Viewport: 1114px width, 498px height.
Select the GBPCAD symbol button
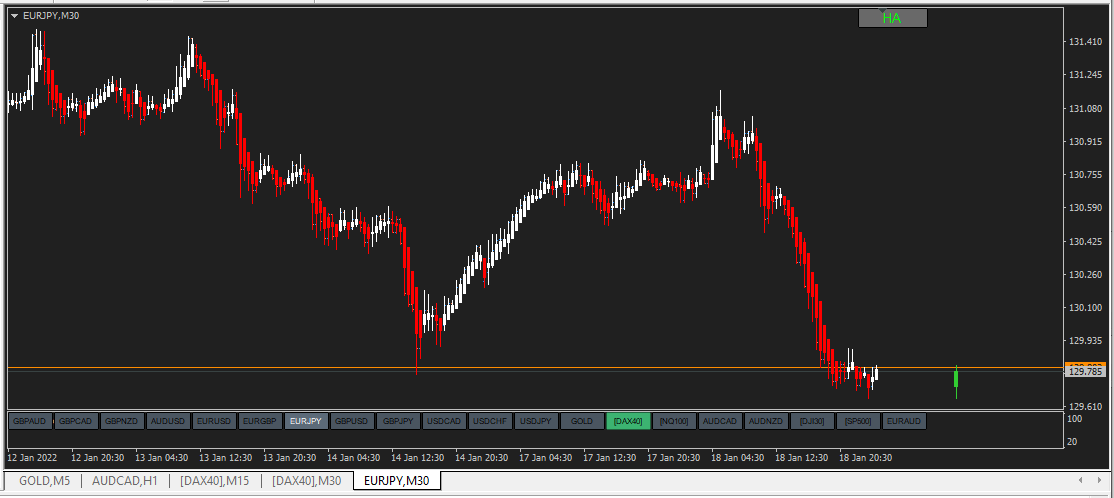coord(76,421)
